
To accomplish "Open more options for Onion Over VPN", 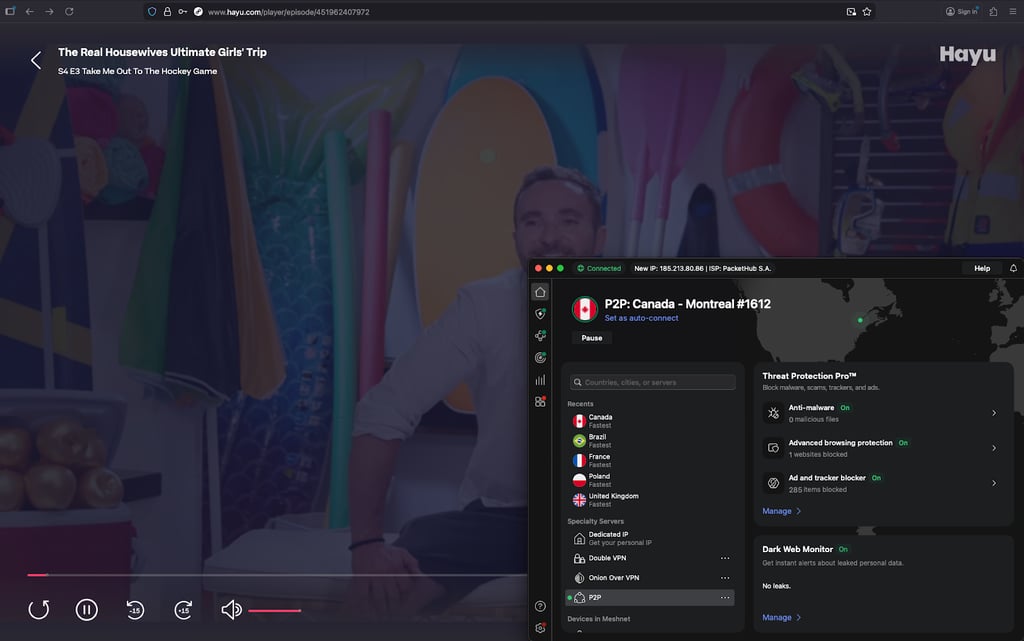I will [x=725, y=578].
